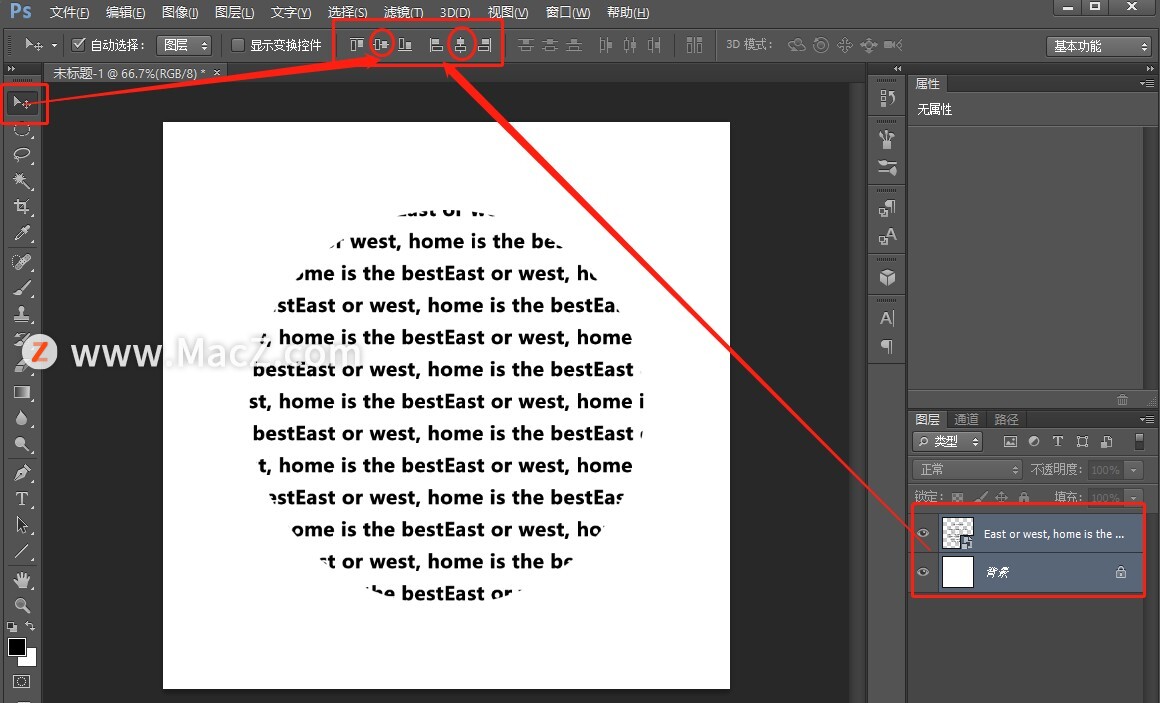This screenshot has width=1160, height=703.
Task: Open the 图像 menu
Action: [180, 13]
